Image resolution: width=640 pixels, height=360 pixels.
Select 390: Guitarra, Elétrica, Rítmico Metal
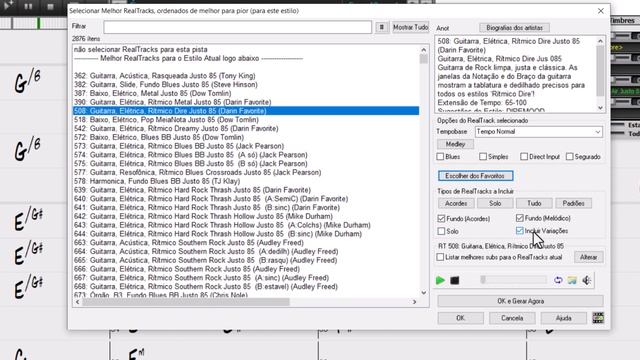click(x=172, y=102)
